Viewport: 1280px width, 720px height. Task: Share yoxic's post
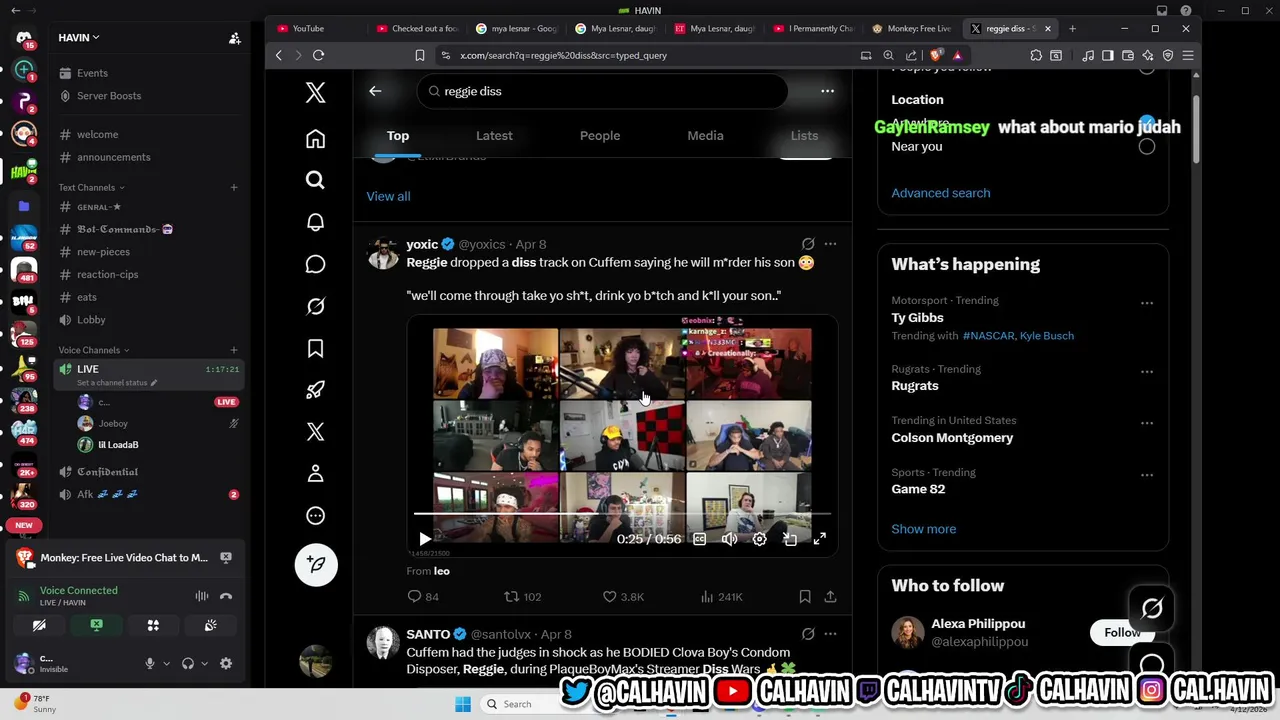pos(830,597)
